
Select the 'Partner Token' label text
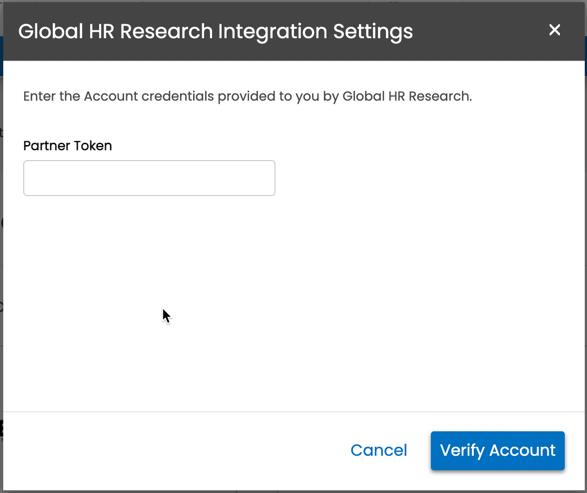[x=68, y=146]
